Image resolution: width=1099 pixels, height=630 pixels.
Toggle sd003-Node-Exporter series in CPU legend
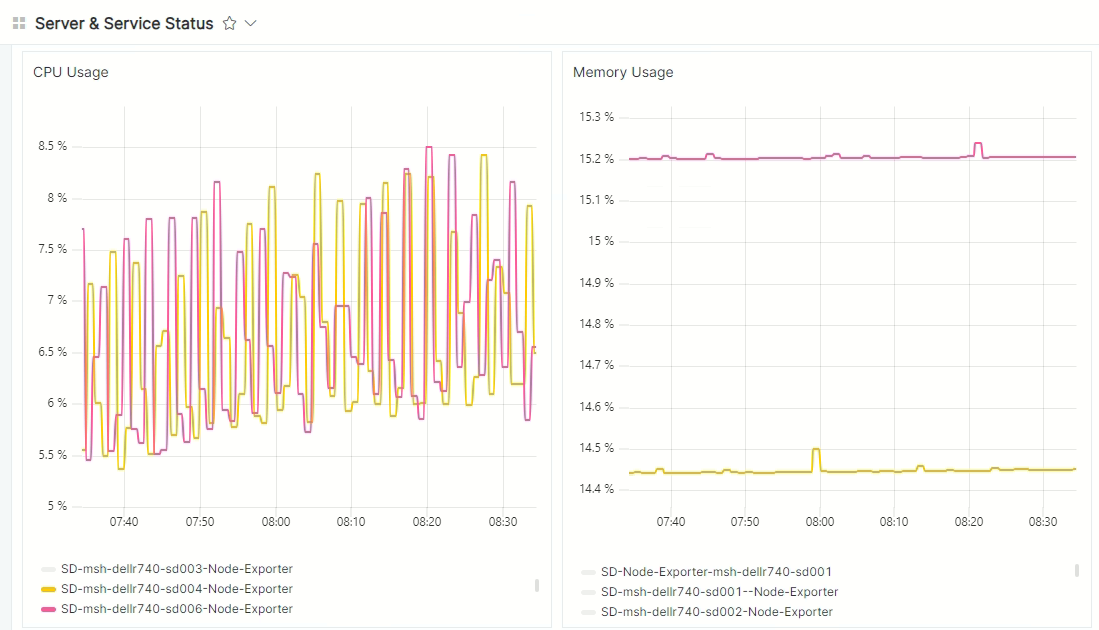pos(177,569)
